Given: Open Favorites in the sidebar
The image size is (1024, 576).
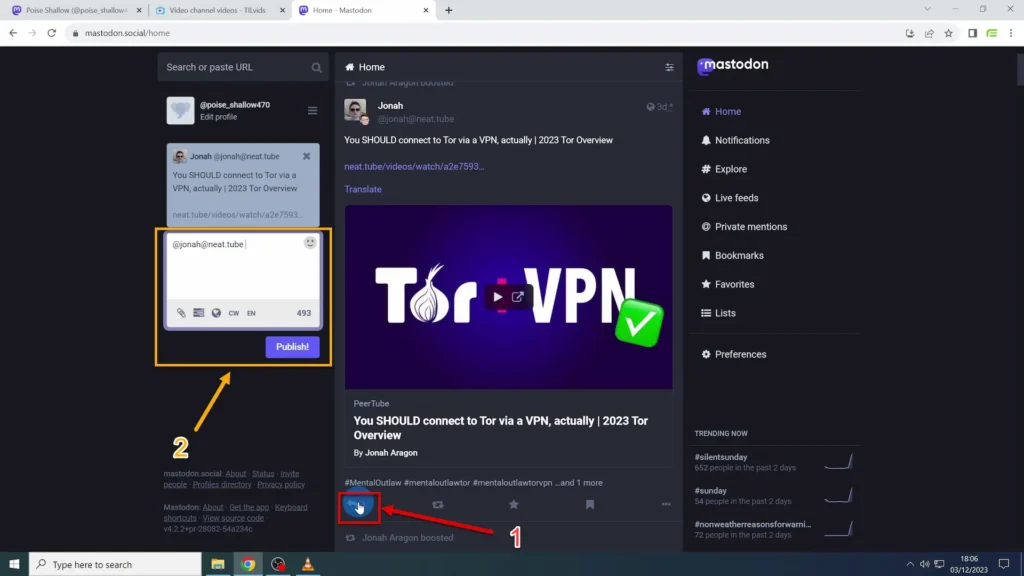Looking at the screenshot, I should point(728,284).
